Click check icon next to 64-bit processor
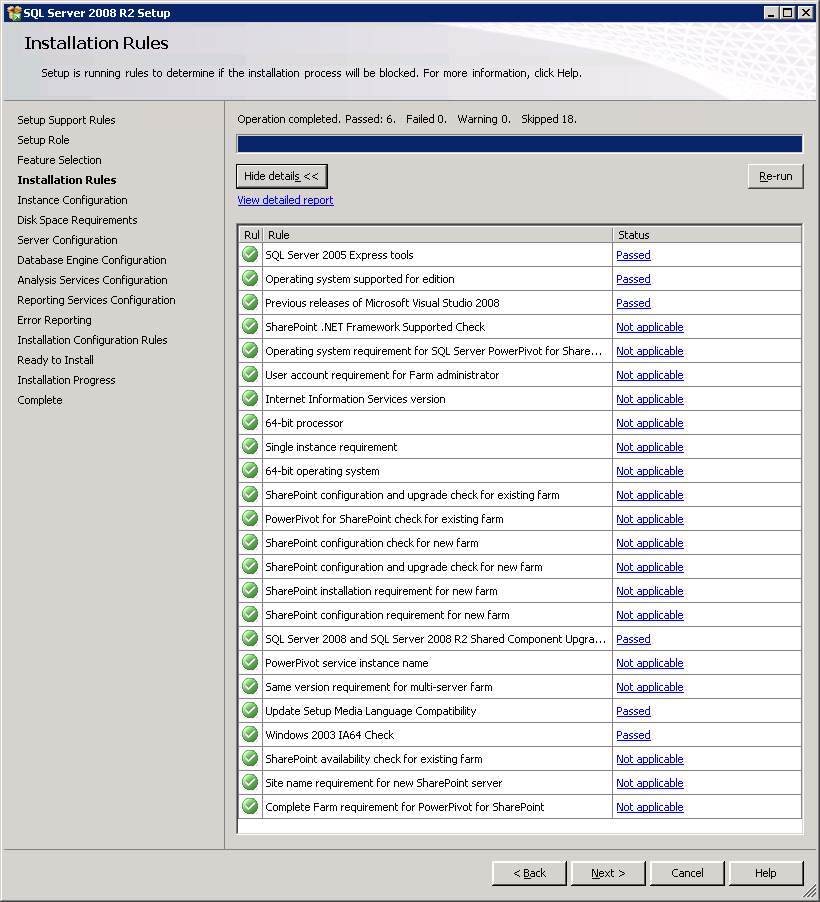The image size is (820, 902). [250, 423]
